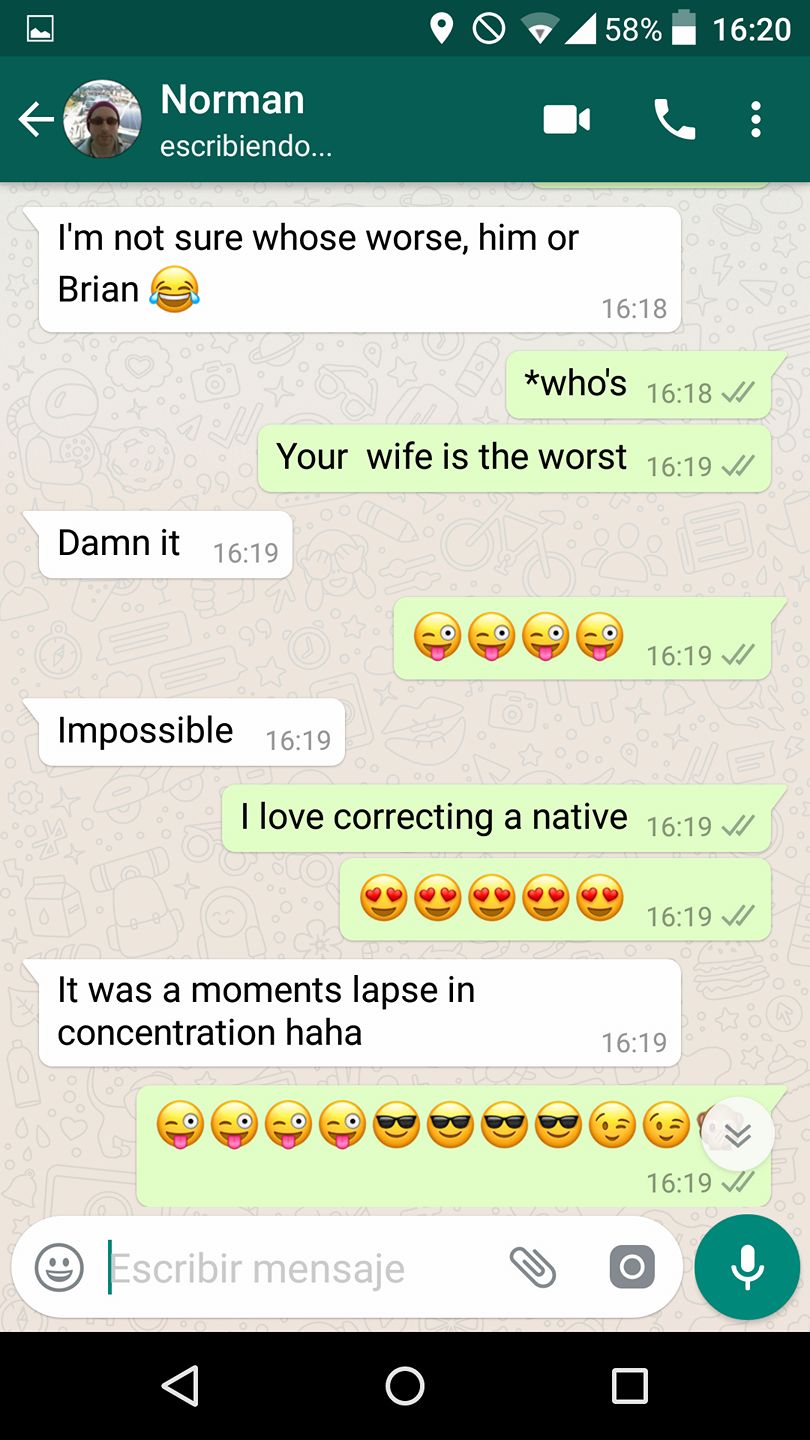Select 'I love correcting a native' message
This screenshot has height=1440, width=810.
click(x=497, y=819)
